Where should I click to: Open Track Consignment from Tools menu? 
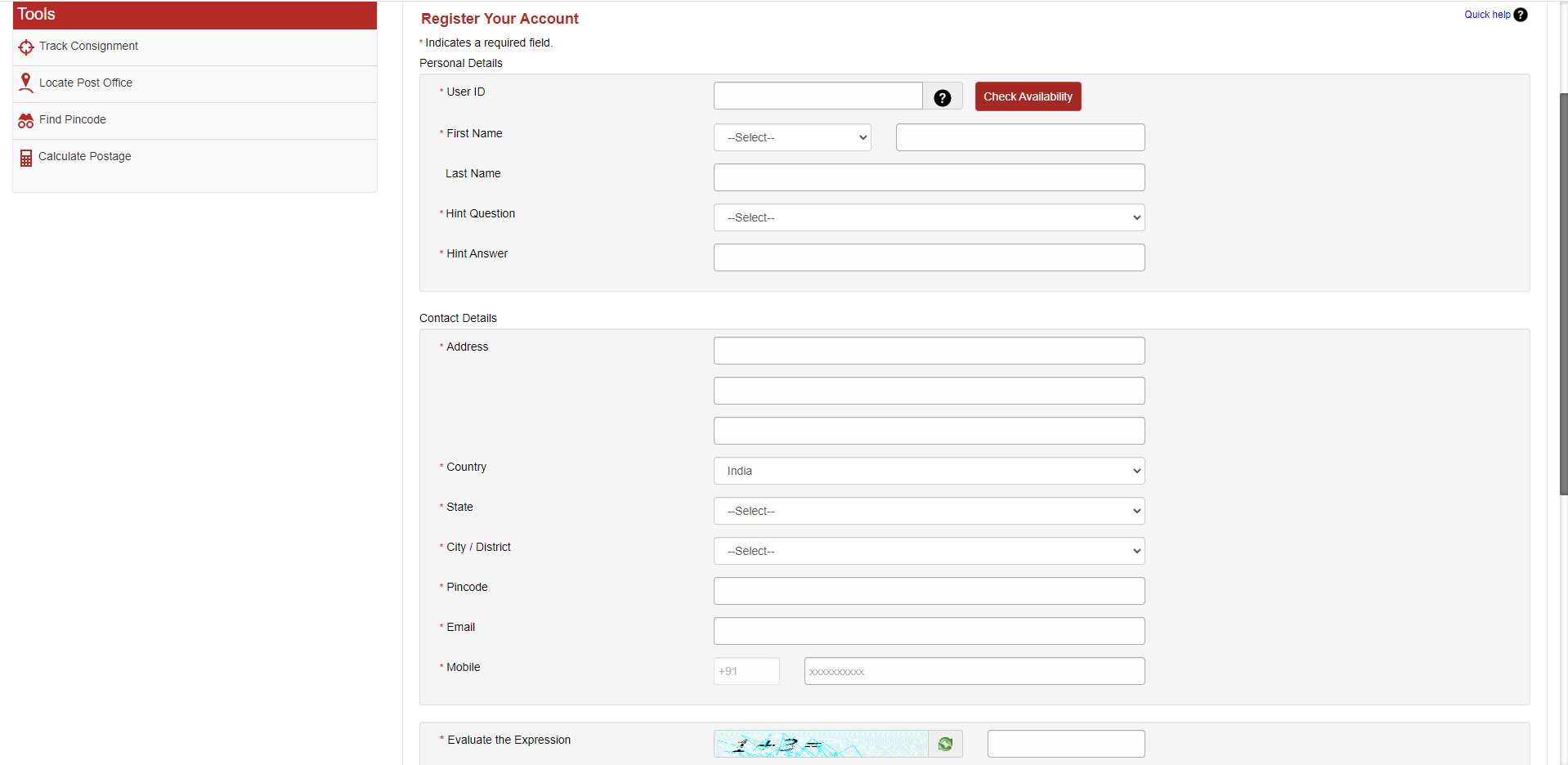(x=88, y=47)
